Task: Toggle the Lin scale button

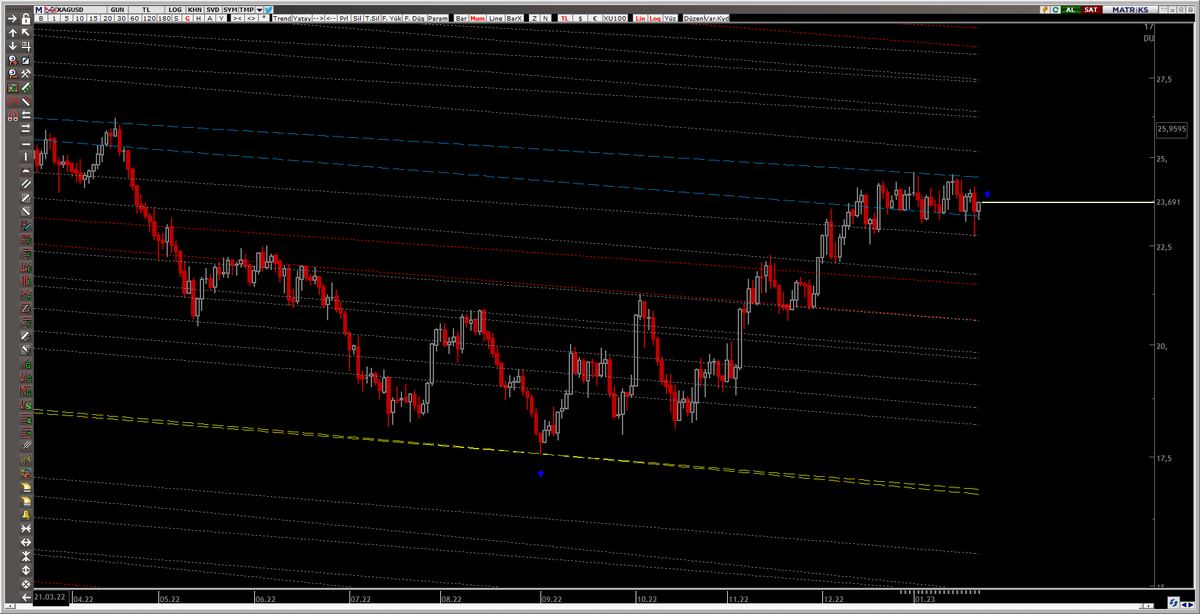Action: (x=640, y=18)
